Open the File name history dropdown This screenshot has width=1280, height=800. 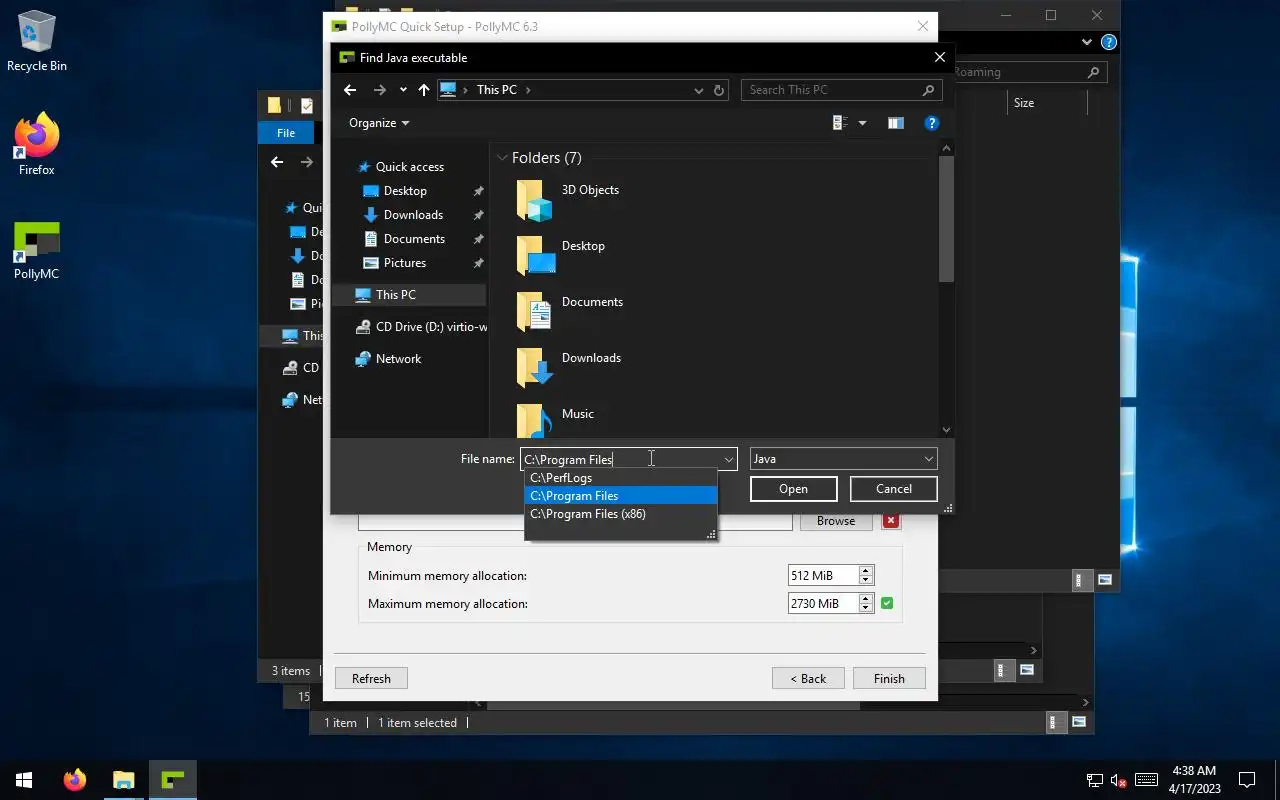click(x=728, y=459)
